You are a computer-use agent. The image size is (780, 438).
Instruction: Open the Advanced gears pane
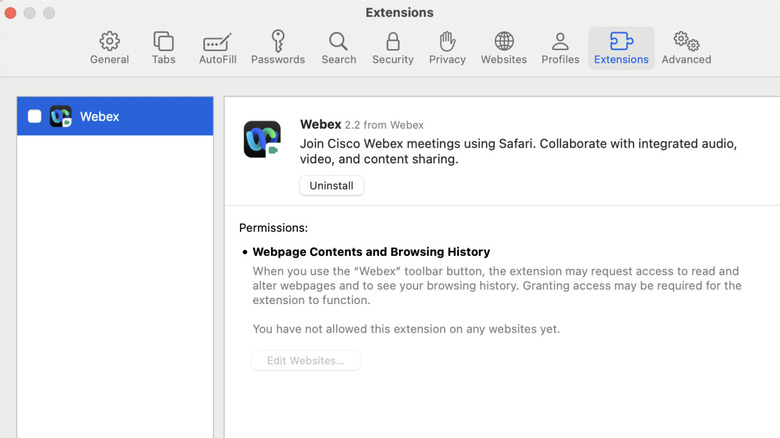(x=686, y=48)
